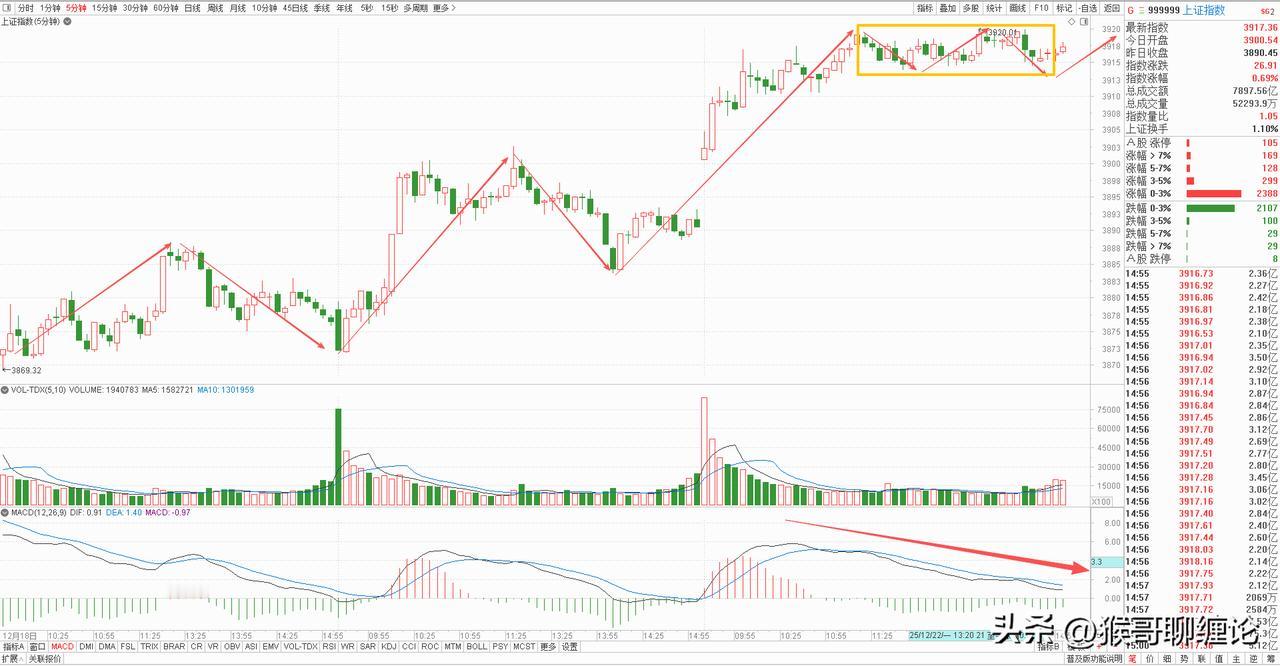
Task: Click the 多股 multi-stock button
Action: click(971, 8)
